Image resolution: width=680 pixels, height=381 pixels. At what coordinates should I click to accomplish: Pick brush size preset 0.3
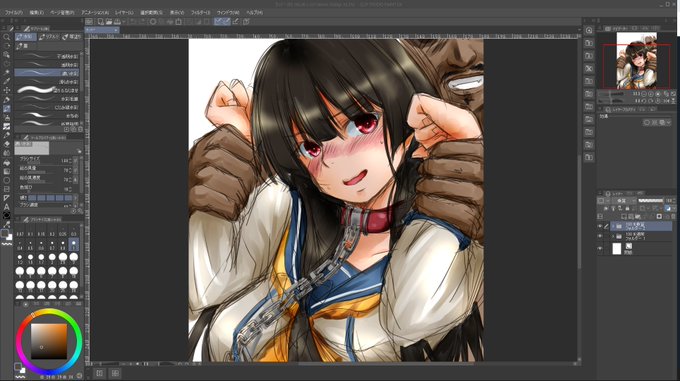tap(74, 232)
